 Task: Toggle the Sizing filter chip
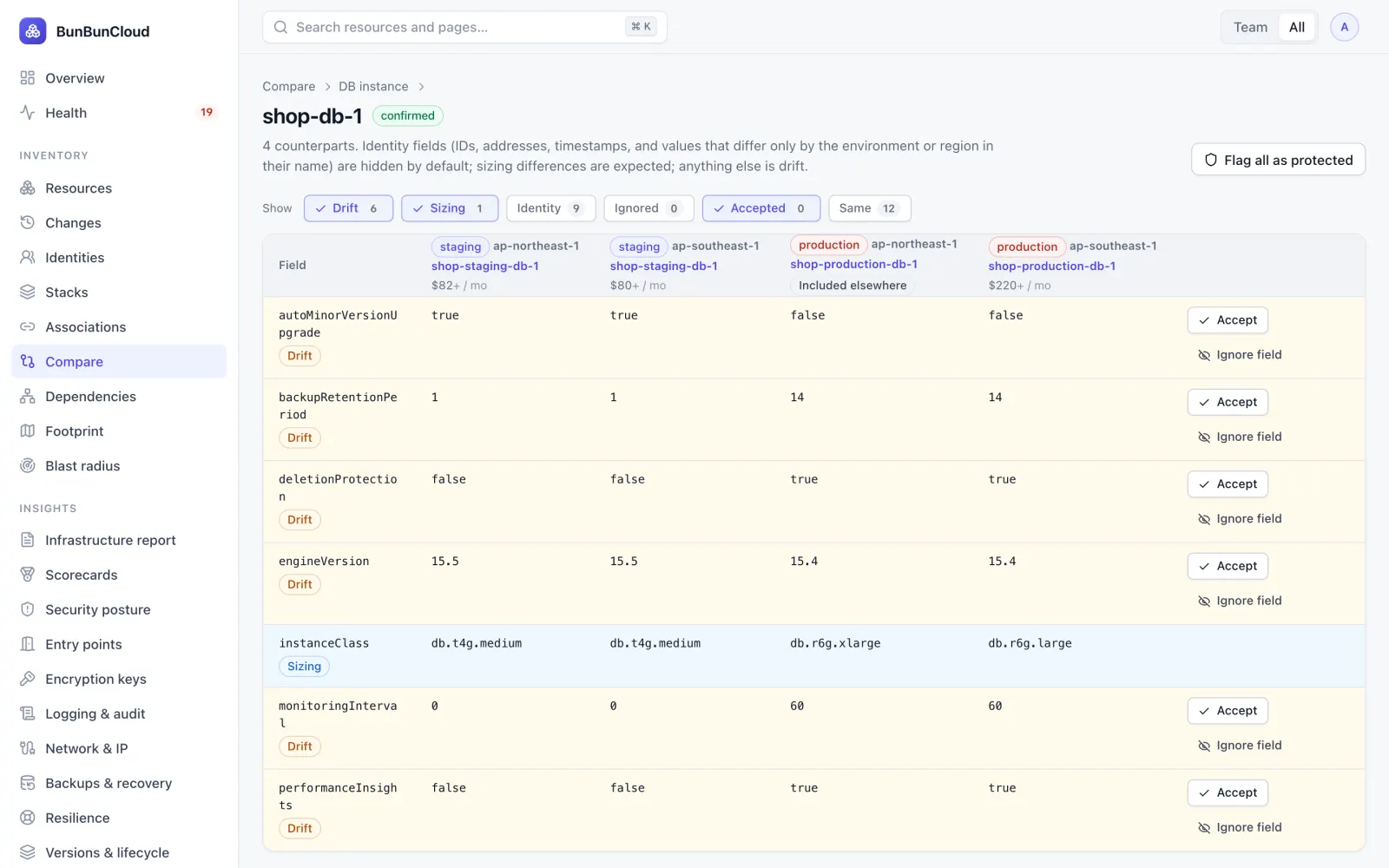(450, 208)
